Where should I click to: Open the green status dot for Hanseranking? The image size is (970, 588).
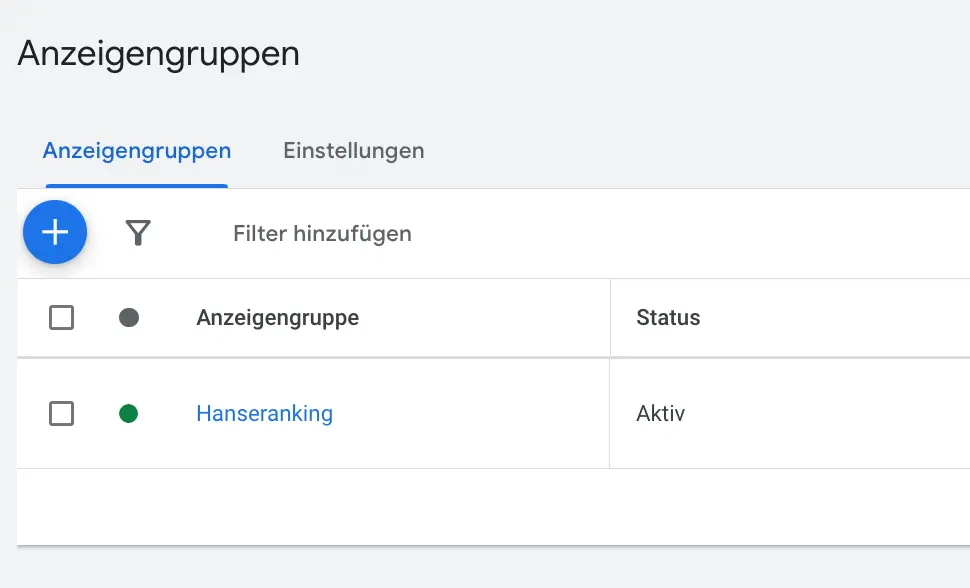coord(129,413)
